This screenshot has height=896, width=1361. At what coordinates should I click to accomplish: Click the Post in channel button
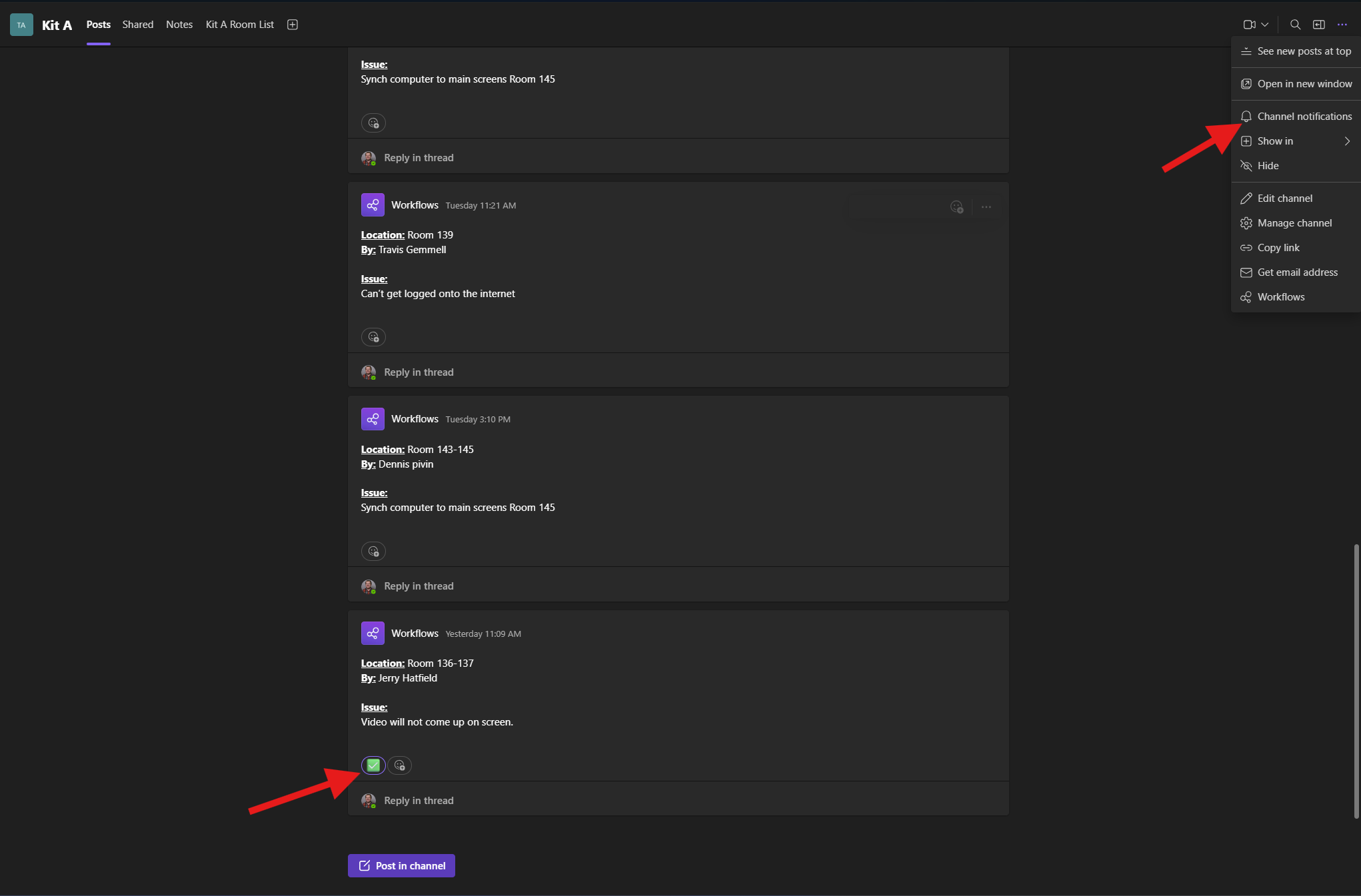pos(401,866)
